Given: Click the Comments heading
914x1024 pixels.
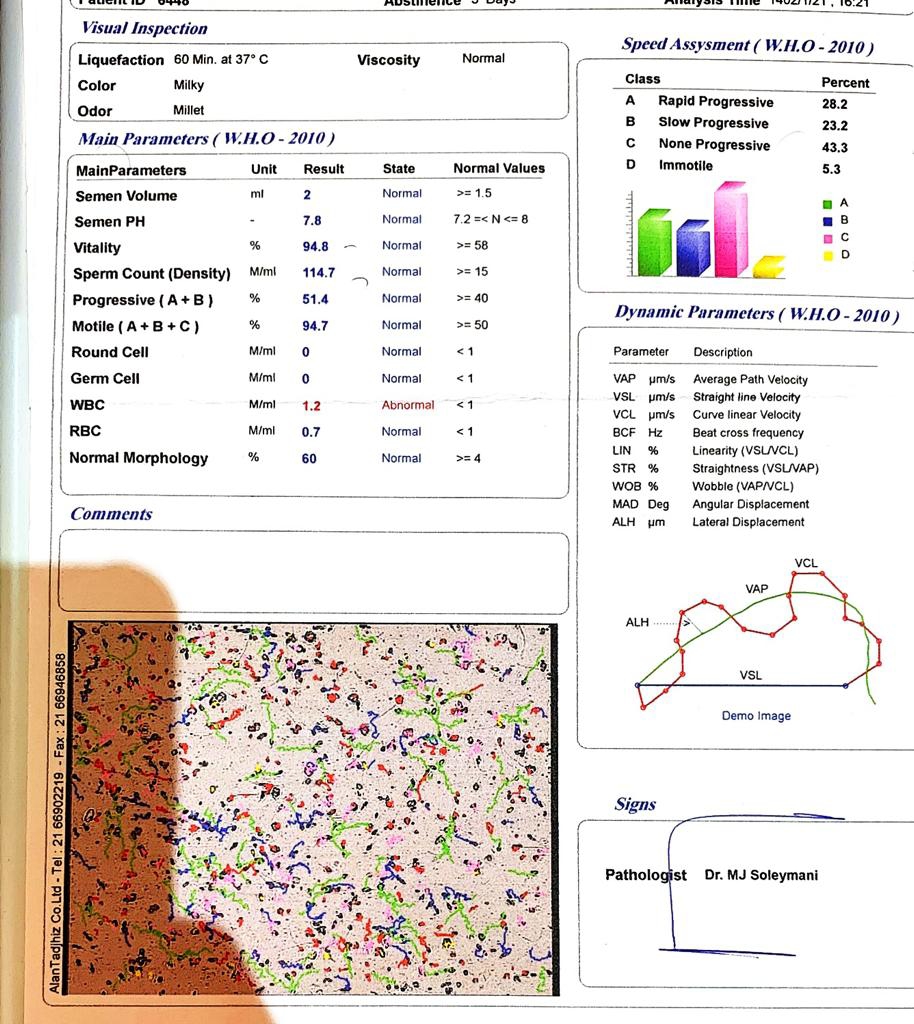Looking at the screenshot, I should (112, 514).
